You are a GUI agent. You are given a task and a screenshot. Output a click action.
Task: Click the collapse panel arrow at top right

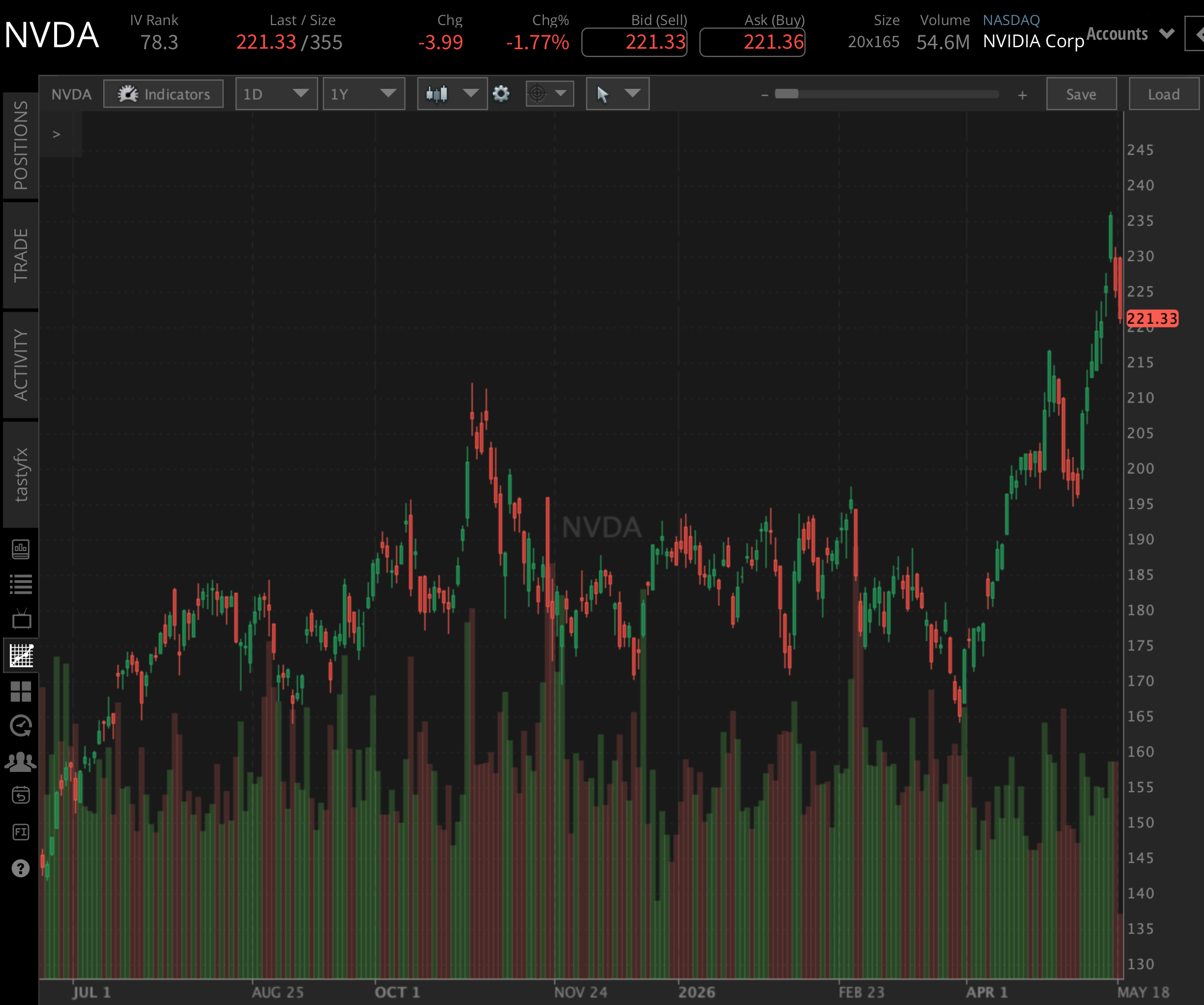click(x=1197, y=34)
